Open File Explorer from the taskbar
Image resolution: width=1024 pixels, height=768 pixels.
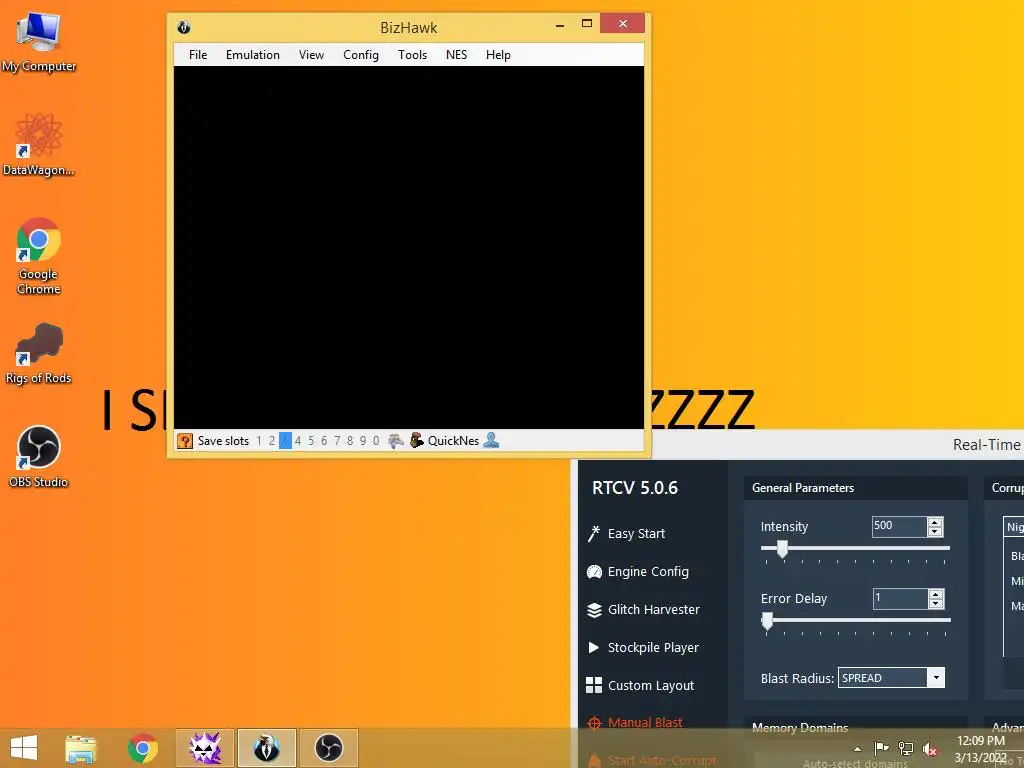point(81,748)
